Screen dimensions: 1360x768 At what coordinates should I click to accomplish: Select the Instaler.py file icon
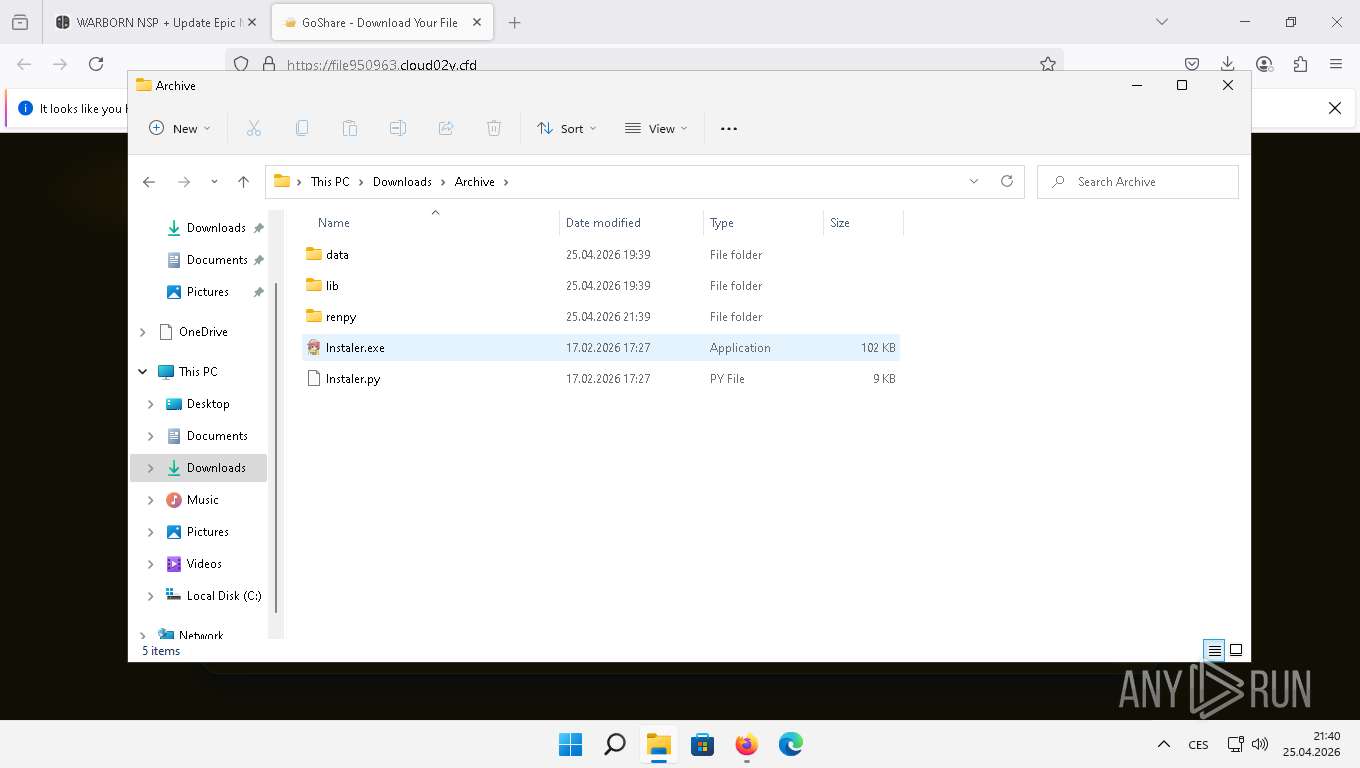pos(314,379)
